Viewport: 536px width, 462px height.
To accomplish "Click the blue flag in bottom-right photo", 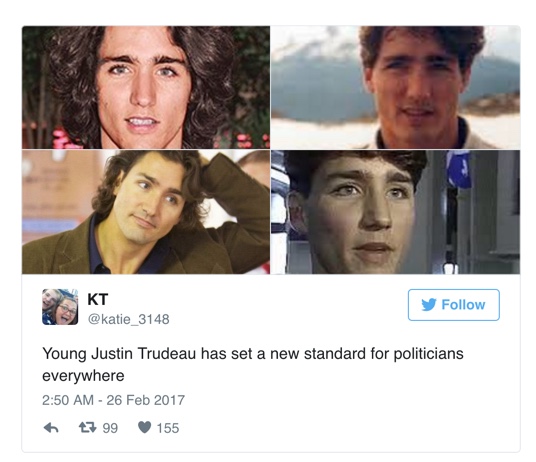I will pos(458,170).
